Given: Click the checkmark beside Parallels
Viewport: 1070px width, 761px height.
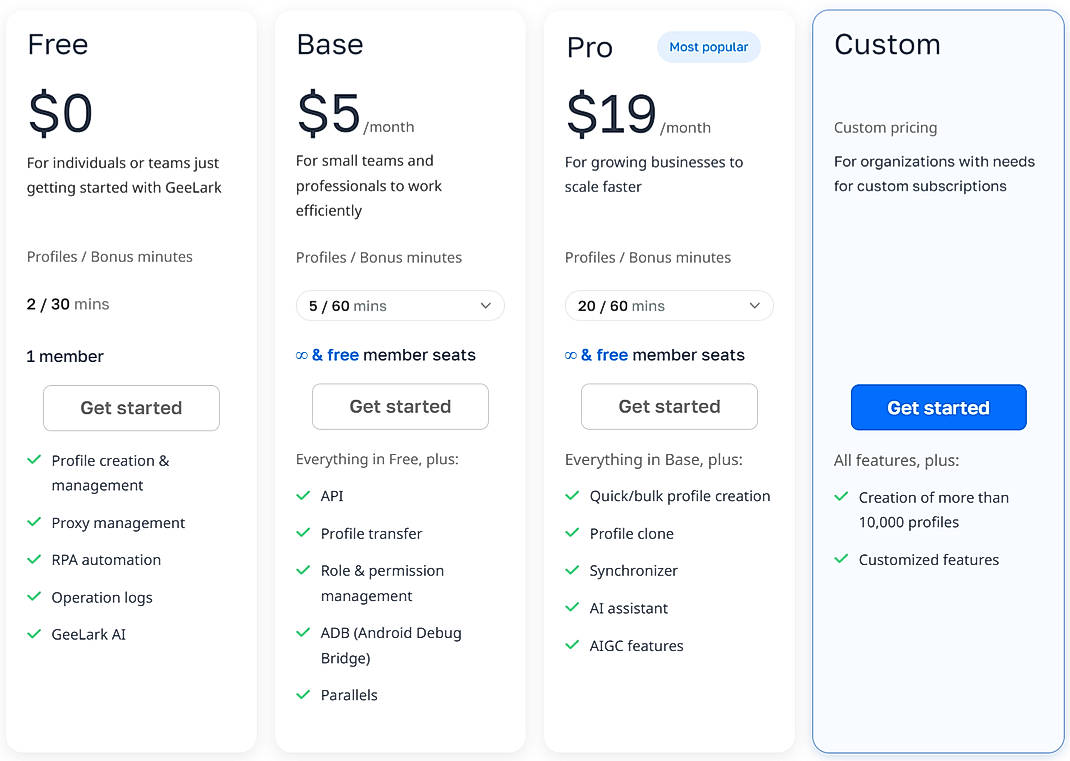Looking at the screenshot, I should 303,694.
